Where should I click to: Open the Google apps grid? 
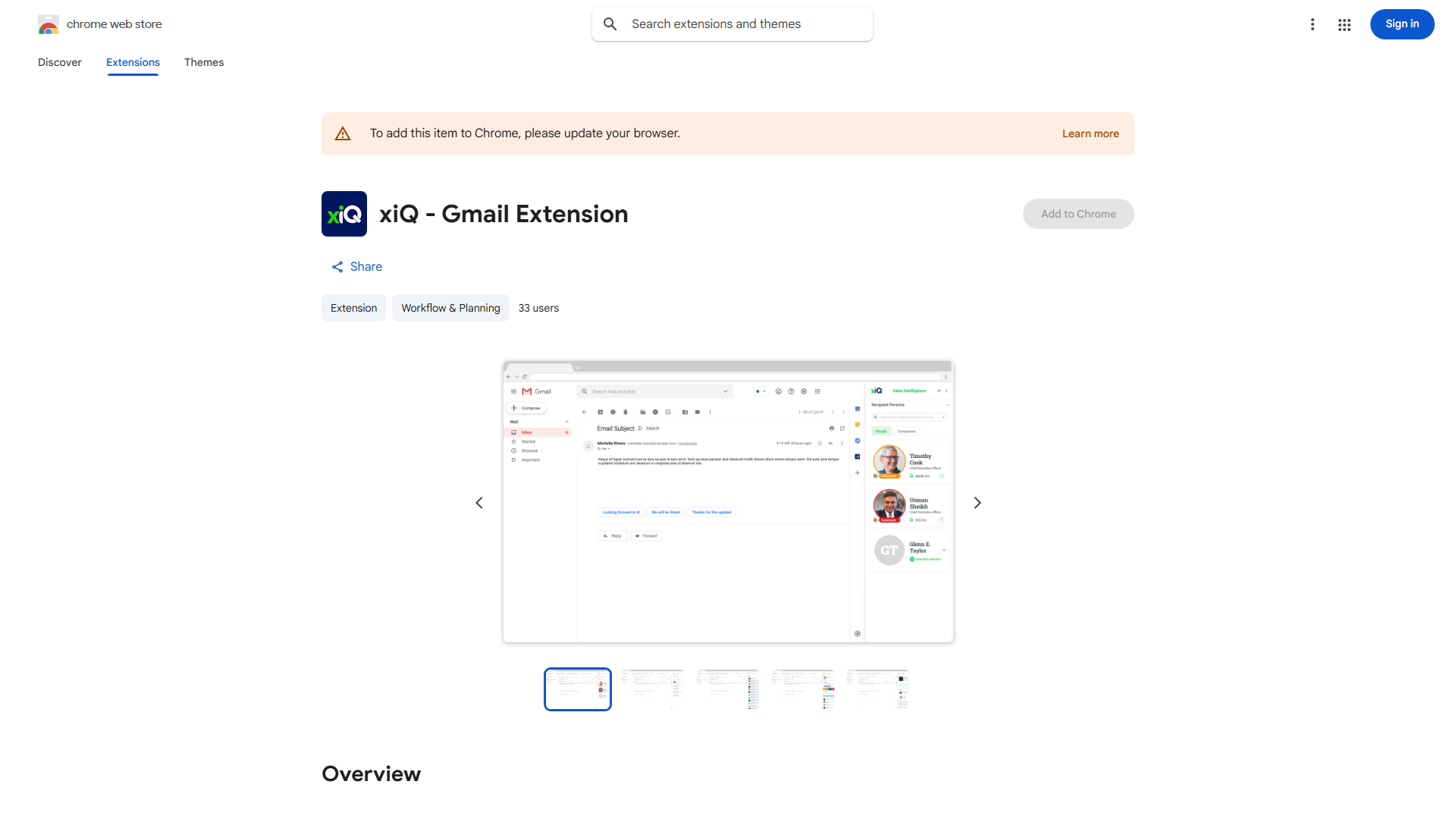[1345, 24]
